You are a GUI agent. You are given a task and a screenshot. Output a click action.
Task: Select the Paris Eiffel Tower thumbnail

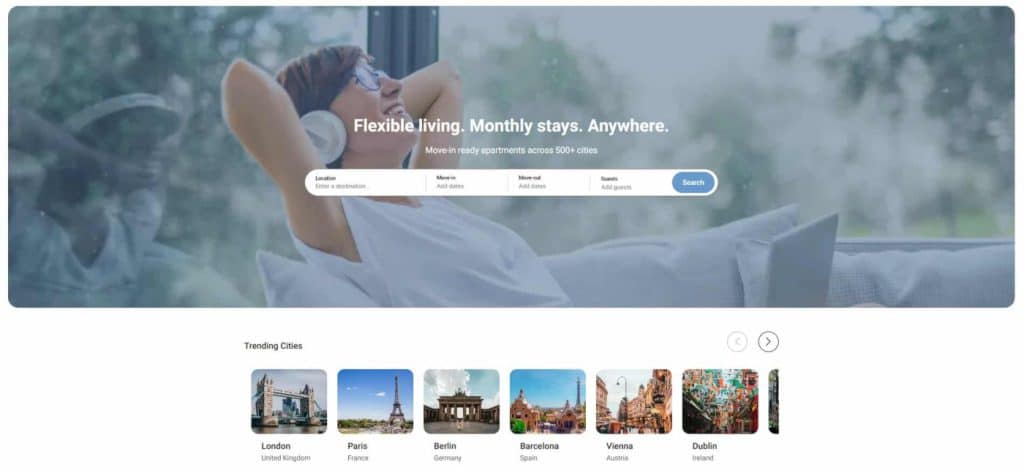tap(376, 401)
